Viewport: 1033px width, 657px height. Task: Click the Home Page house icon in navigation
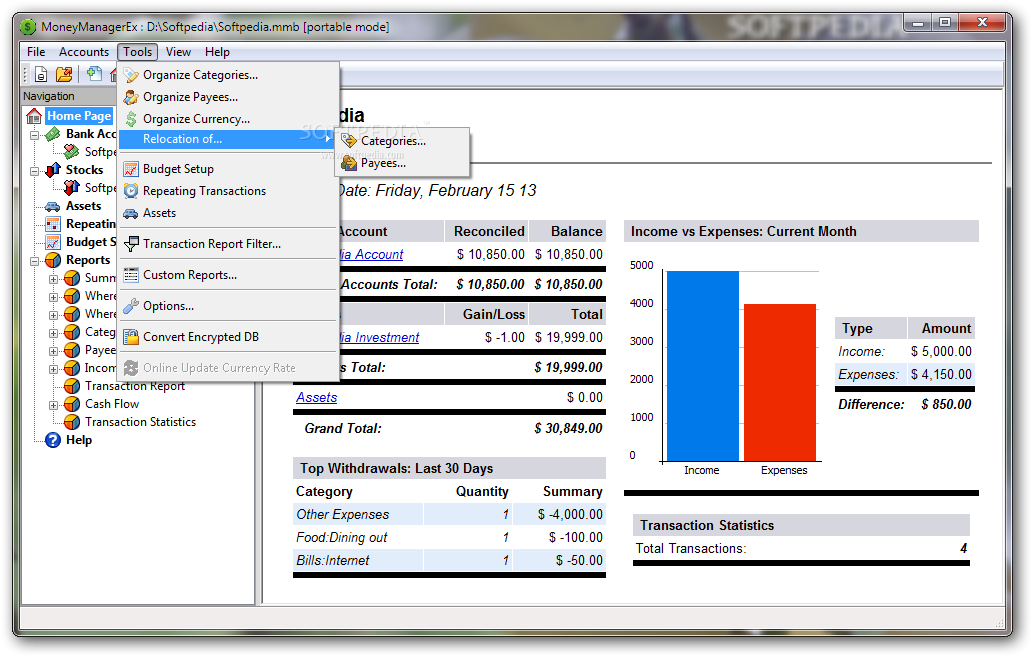tap(34, 117)
